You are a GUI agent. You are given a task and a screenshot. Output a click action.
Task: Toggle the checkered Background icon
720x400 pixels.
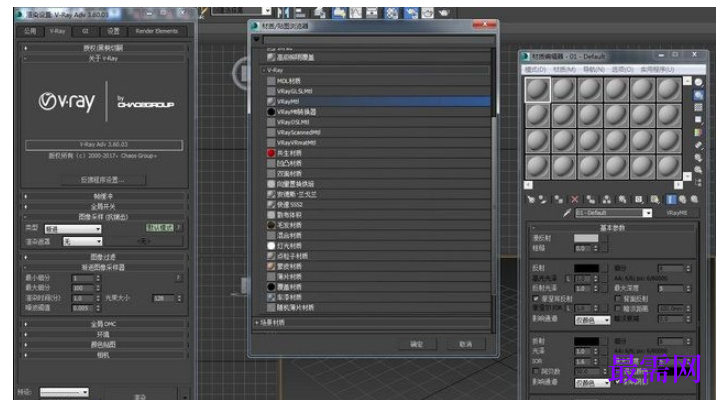point(698,107)
